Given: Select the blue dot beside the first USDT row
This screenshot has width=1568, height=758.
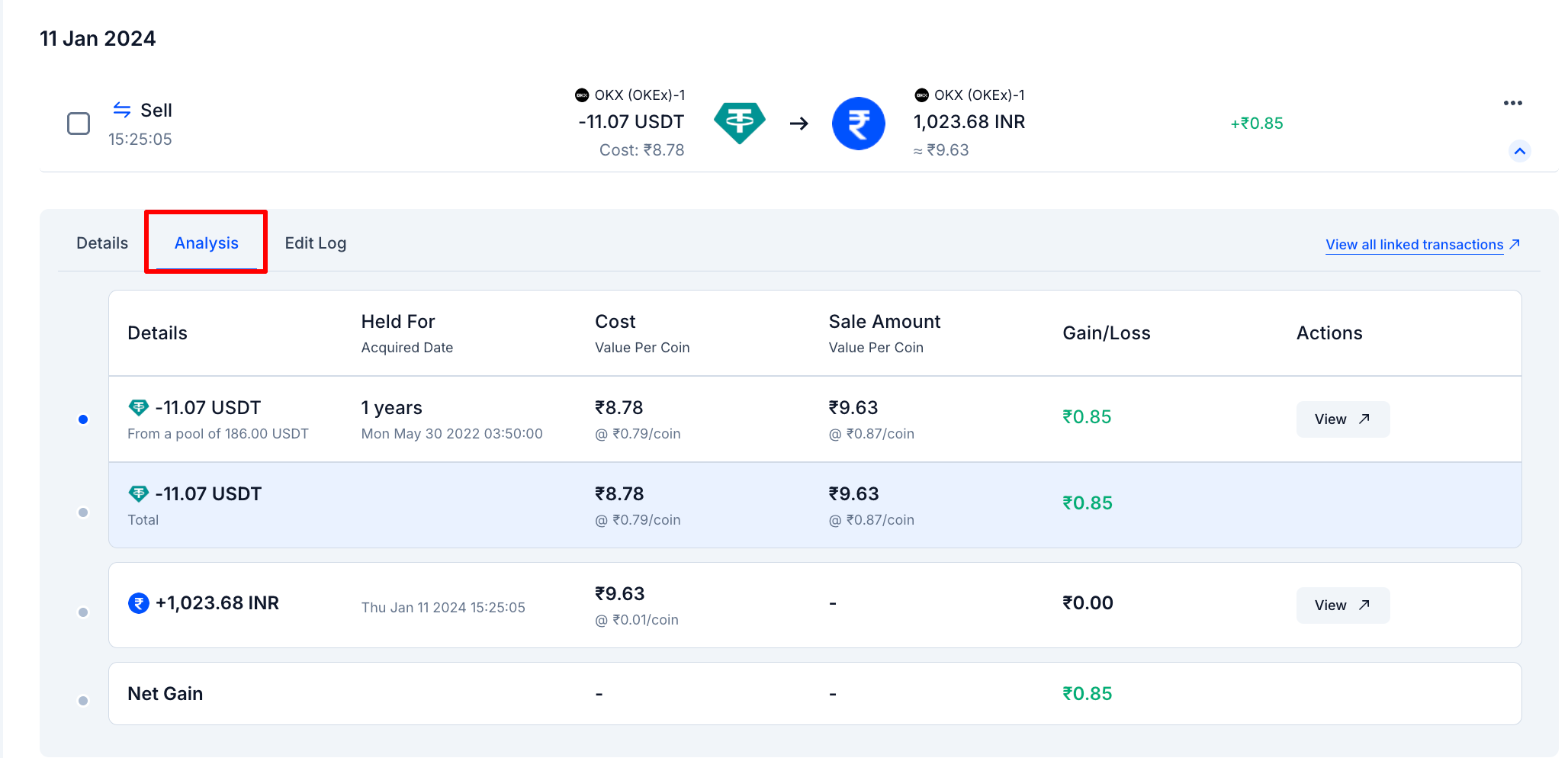Looking at the screenshot, I should [x=83, y=419].
